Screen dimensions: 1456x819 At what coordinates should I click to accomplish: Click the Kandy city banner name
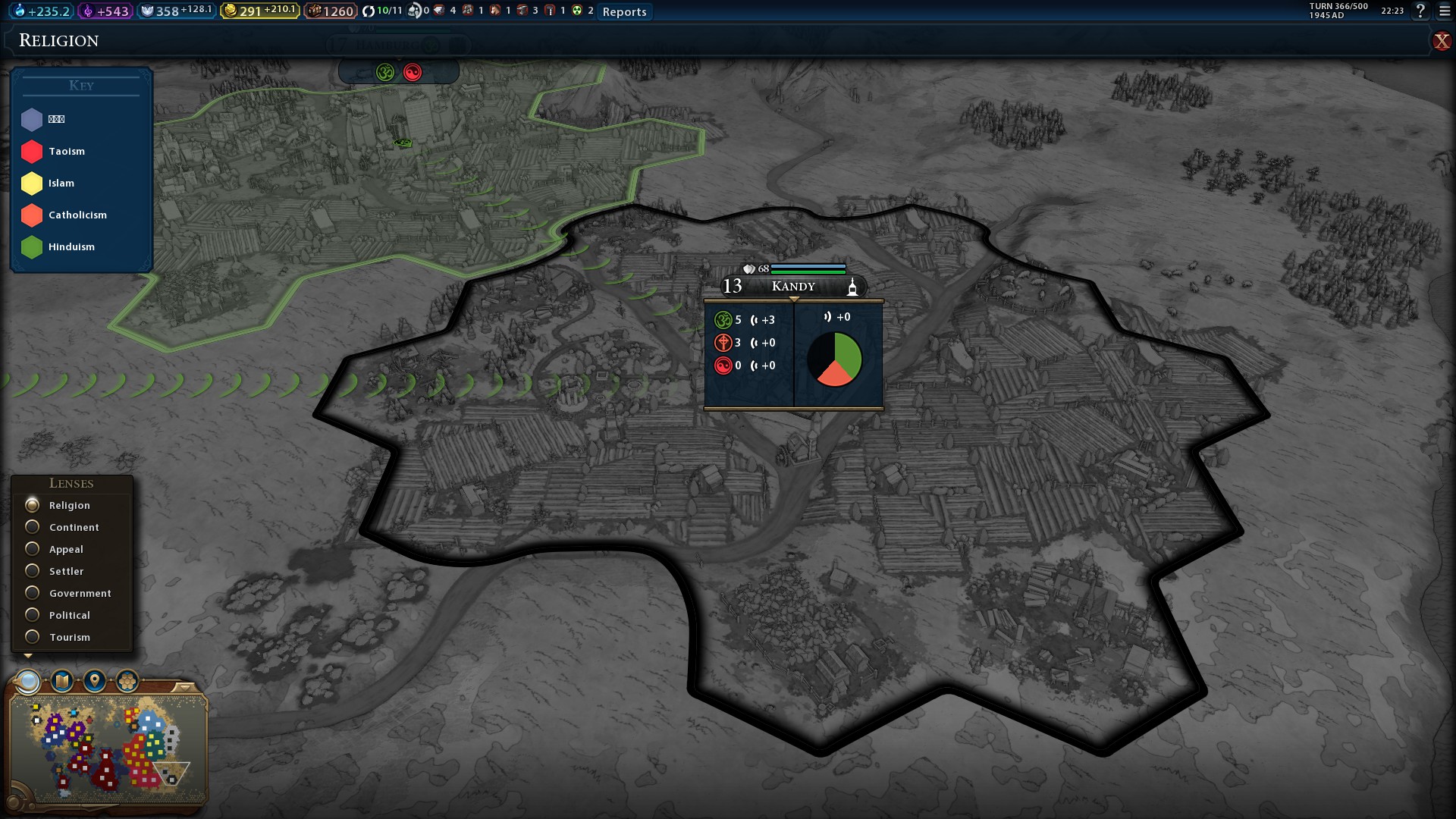[793, 286]
